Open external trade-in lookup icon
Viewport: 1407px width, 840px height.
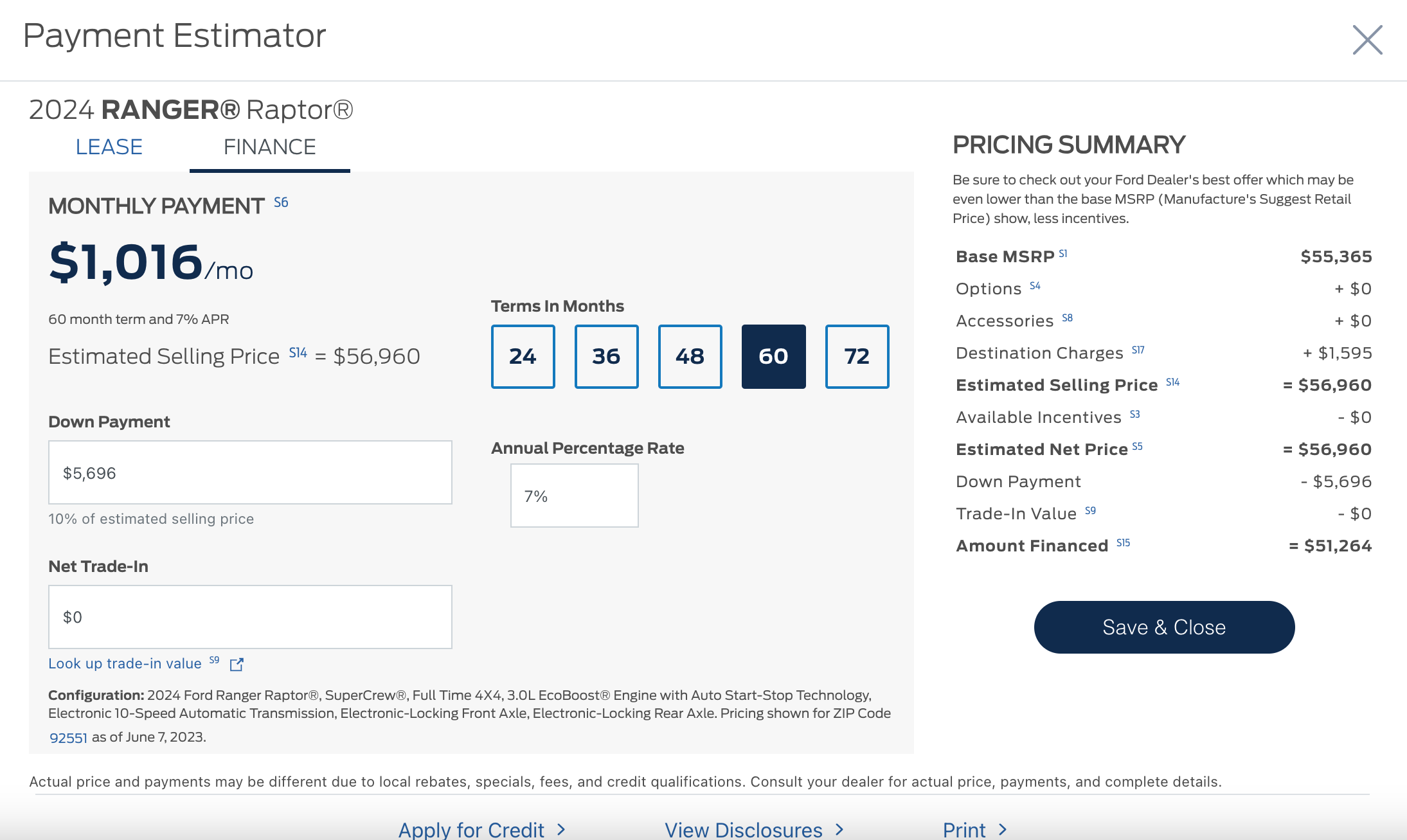point(237,665)
